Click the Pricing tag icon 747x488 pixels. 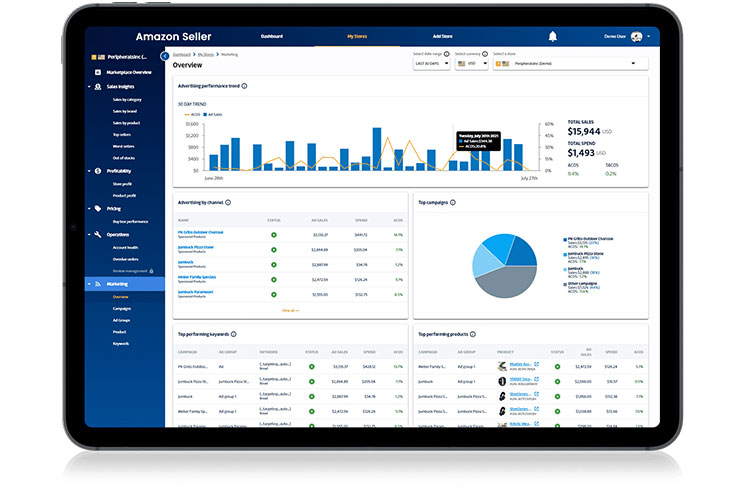(x=98, y=208)
